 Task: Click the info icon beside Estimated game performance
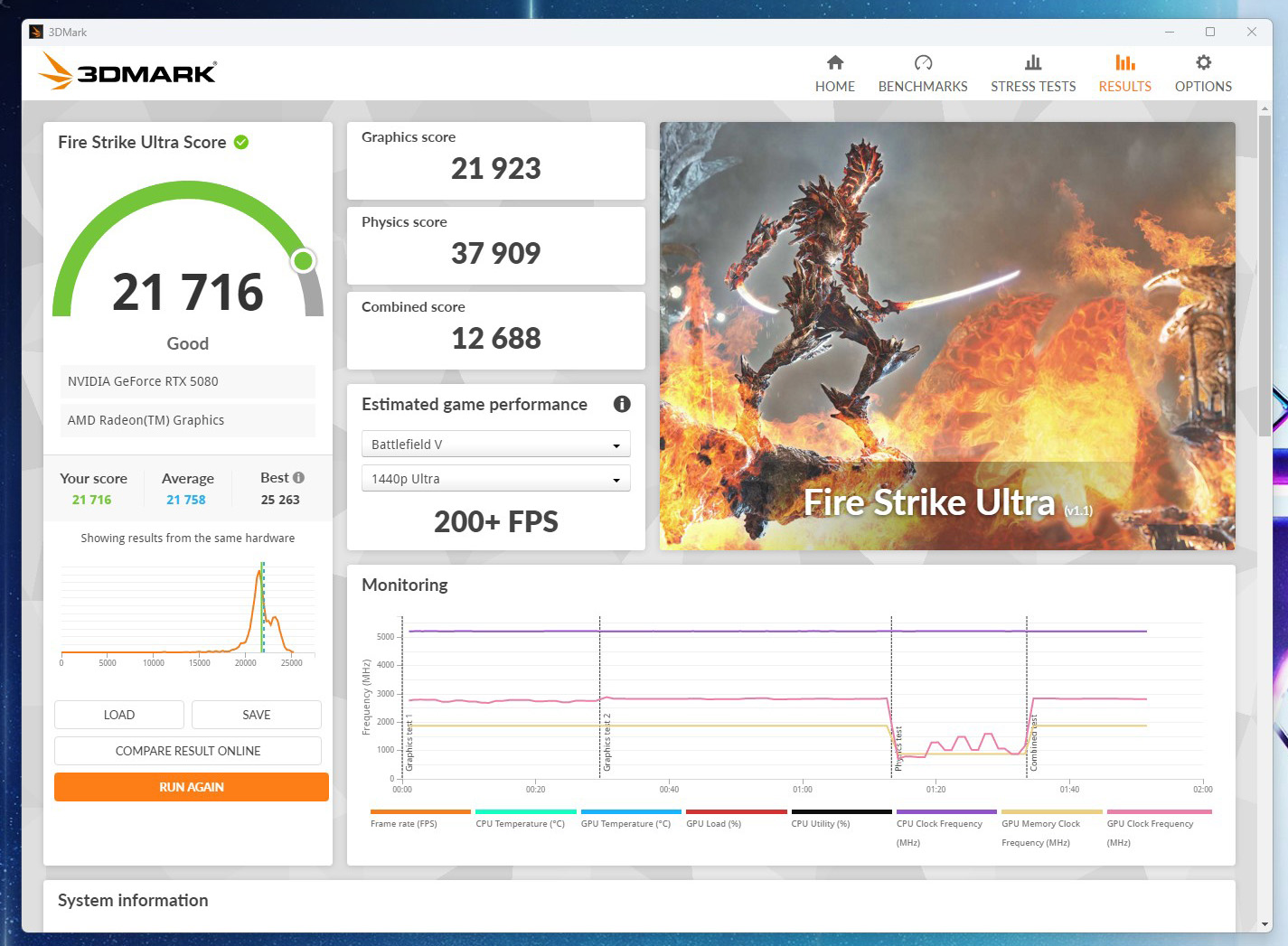622,404
